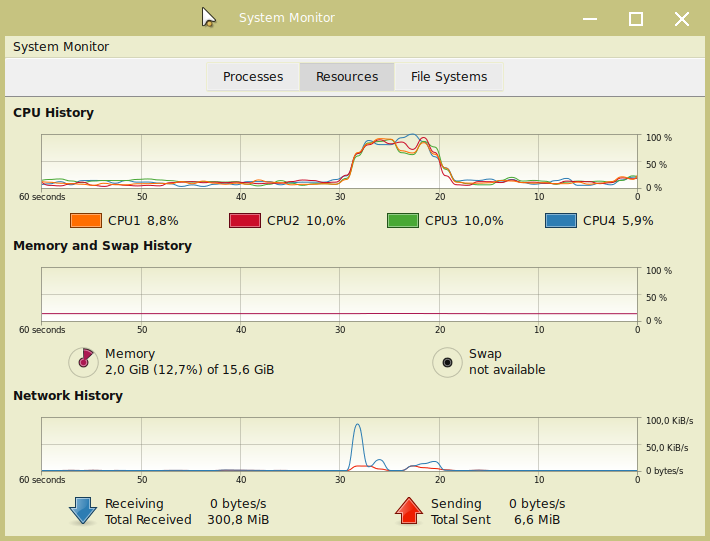Viewport: 710px width, 541px height.
Task: Click the window title 'System Monitor'
Action: (x=287, y=18)
